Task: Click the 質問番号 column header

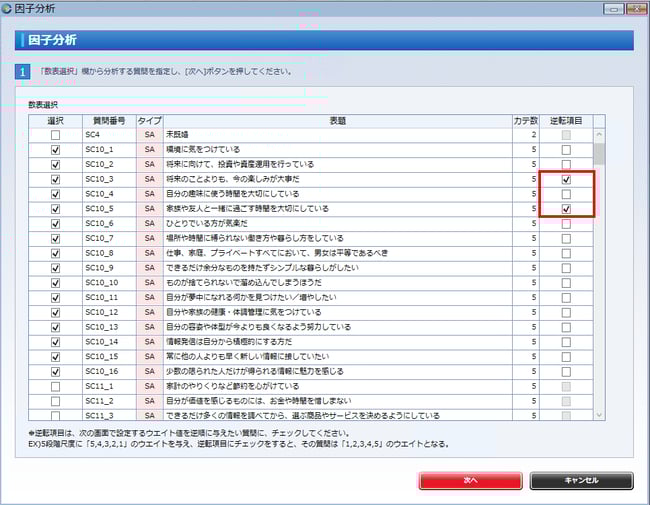Action: pos(109,121)
